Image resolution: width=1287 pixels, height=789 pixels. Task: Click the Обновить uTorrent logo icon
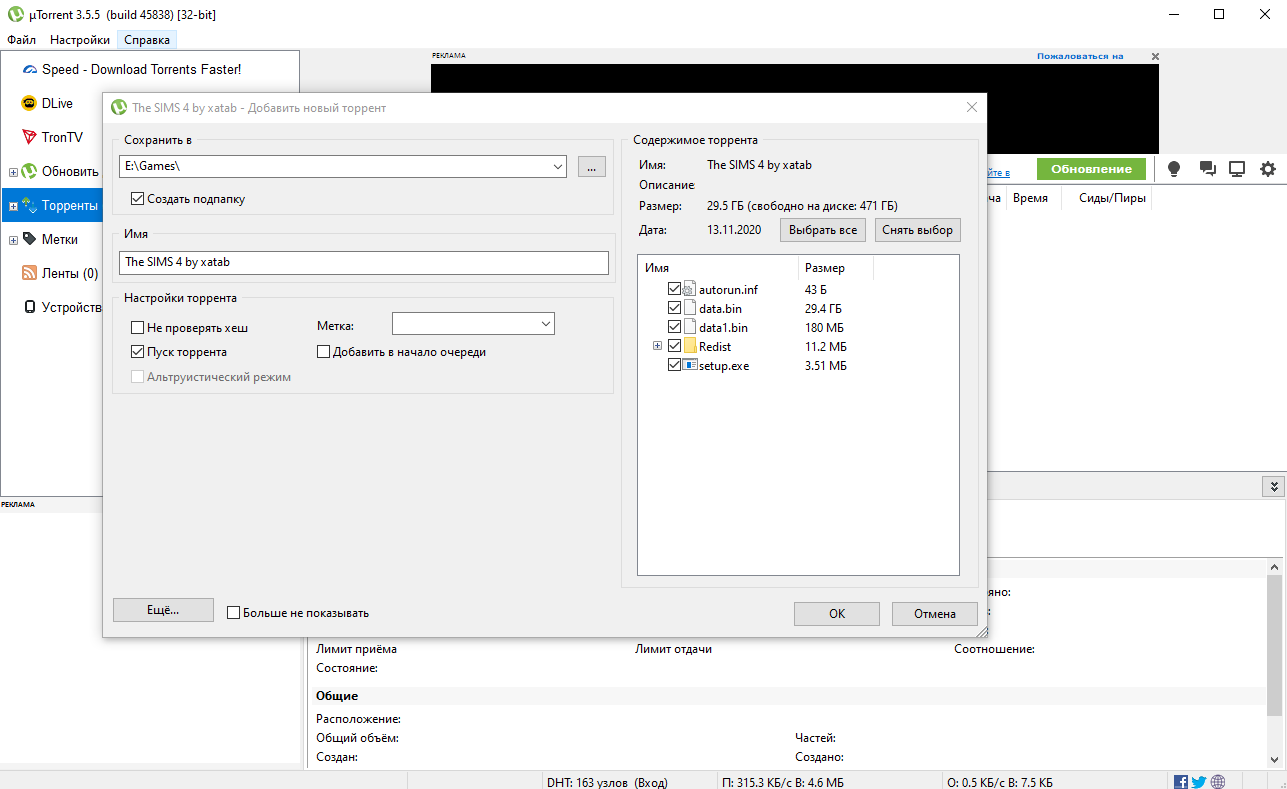[x=30, y=171]
